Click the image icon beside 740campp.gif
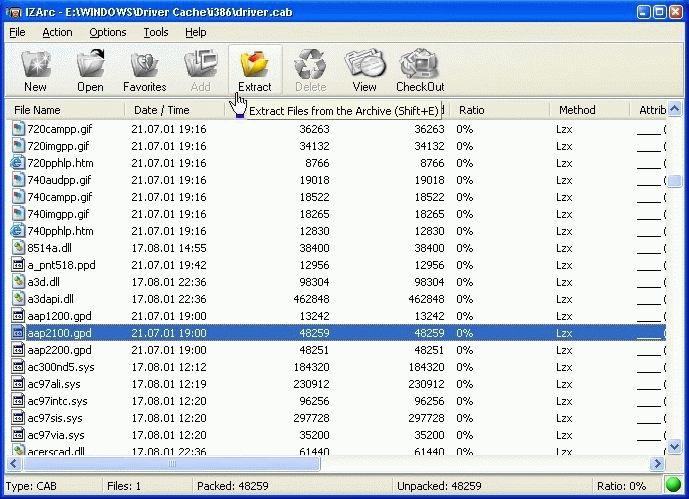 pos(18,197)
